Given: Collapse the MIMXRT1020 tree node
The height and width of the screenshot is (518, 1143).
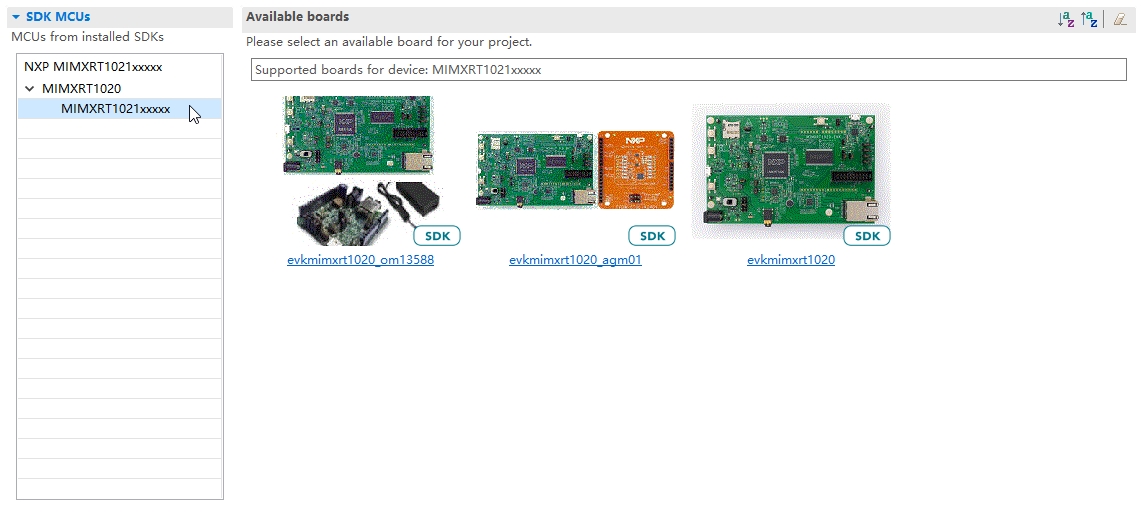Looking at the screenshot, I should click(x=30, y=89).
